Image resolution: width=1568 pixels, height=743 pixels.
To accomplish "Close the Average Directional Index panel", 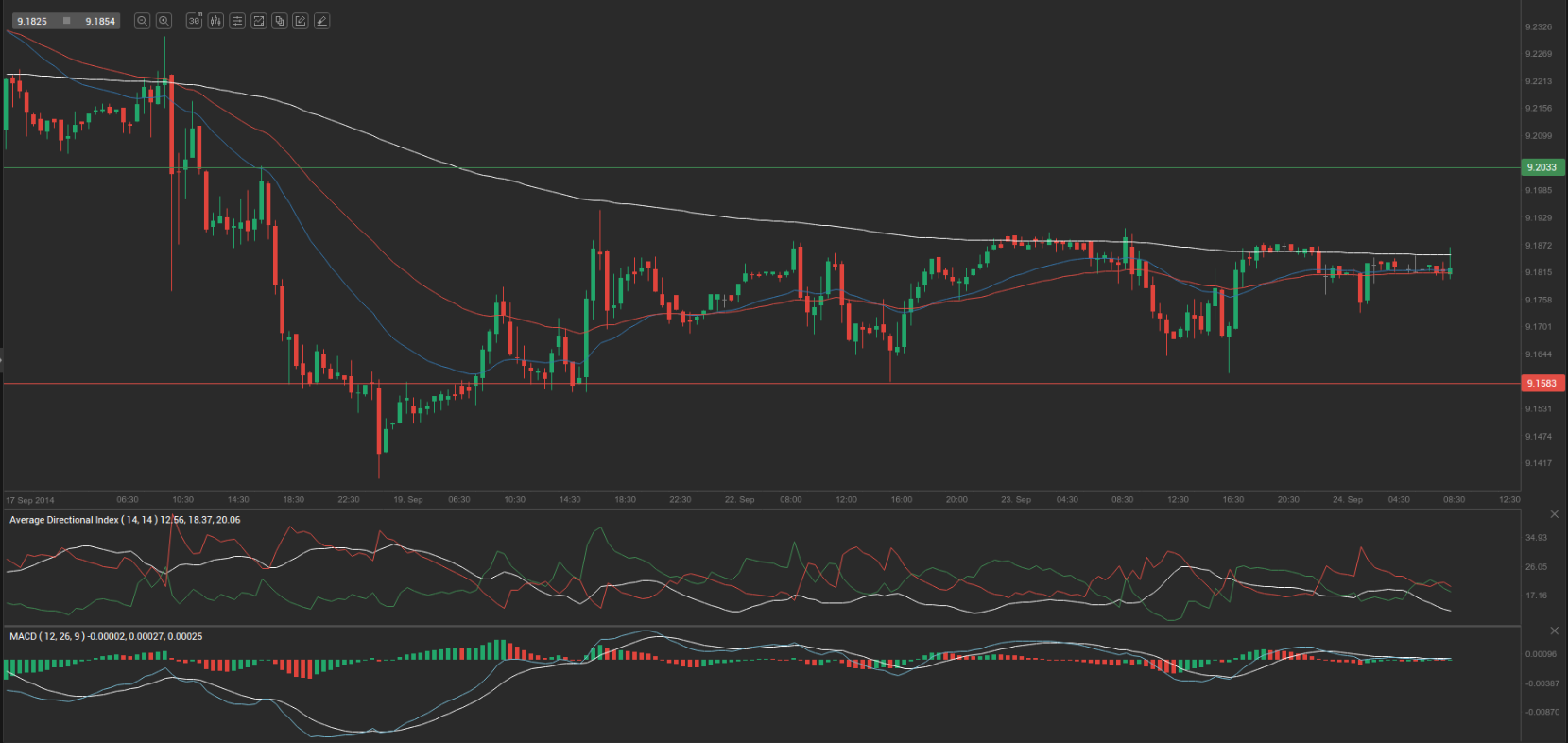I will (1555, 514).
